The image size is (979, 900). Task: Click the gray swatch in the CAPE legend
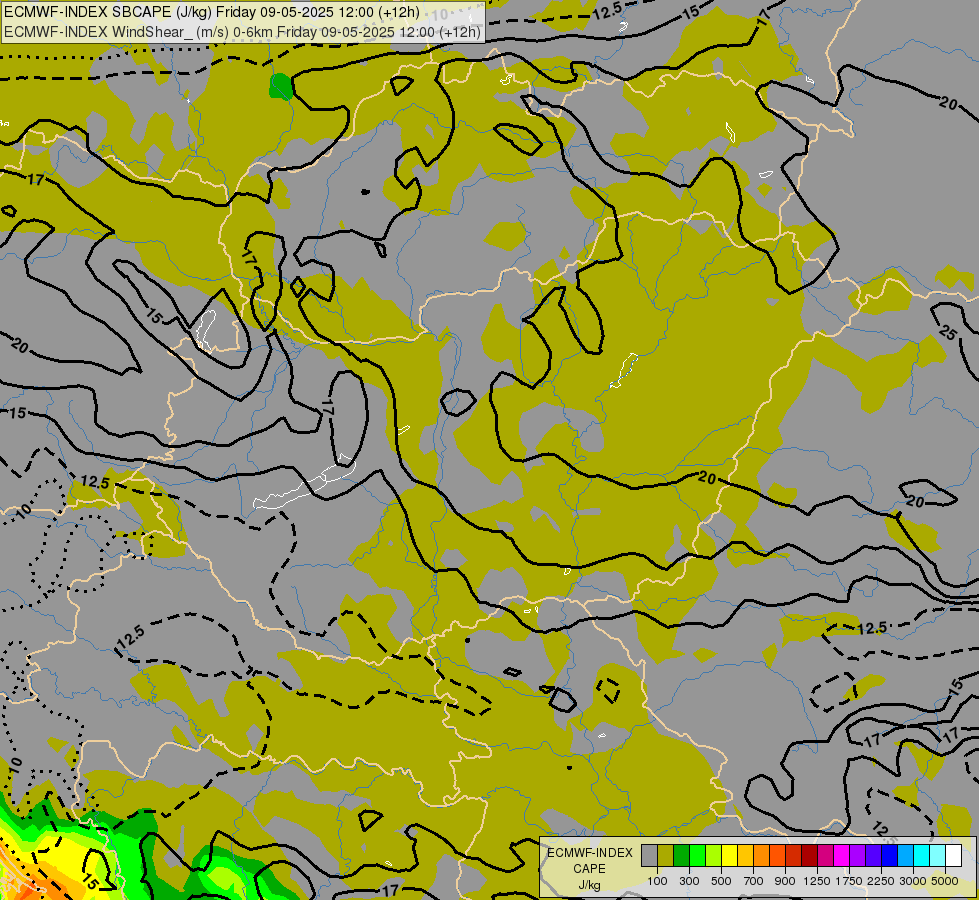pyautogui.click(x=649, y=856)
